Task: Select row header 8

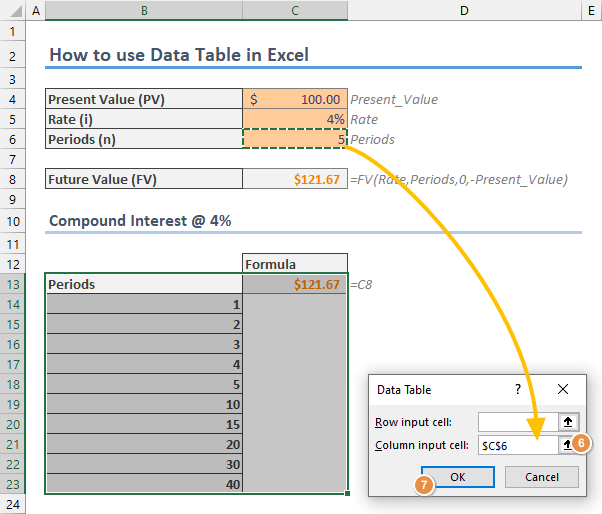Action: 12,179
